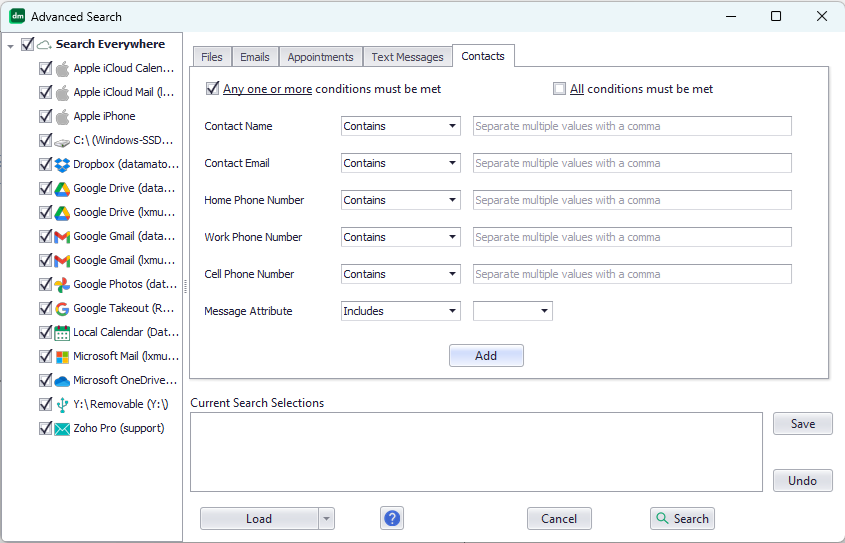Click the Local Calendar icon

tap(63, 333)
